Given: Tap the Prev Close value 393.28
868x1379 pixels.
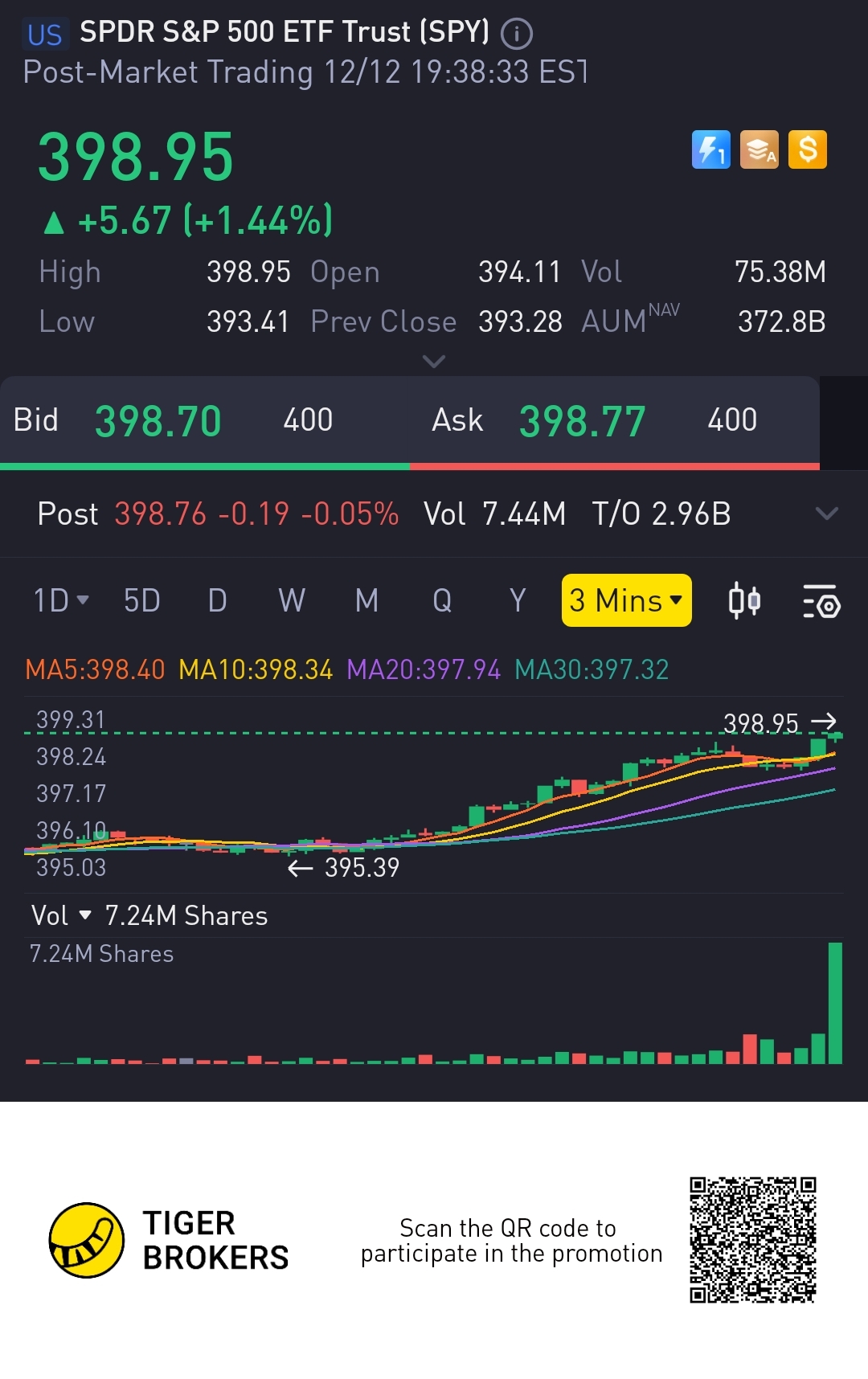Looking at the screenshot, I should point(520,321).
